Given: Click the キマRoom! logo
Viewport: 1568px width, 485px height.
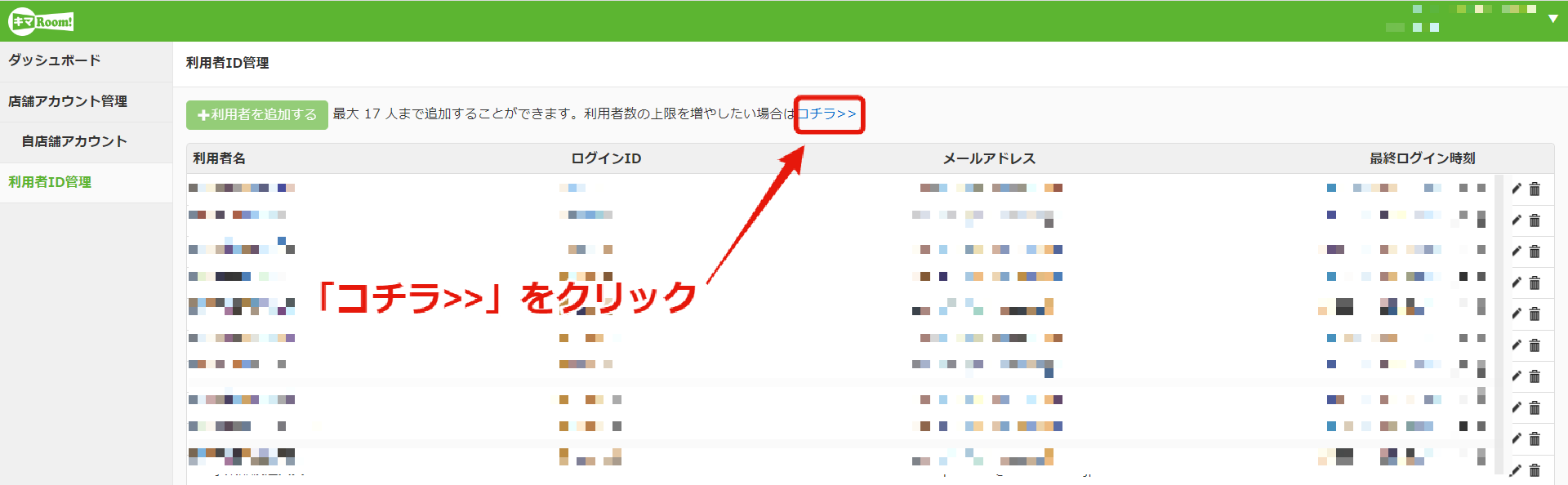Looking at the screenshot, I should click(x=41, y=22).
